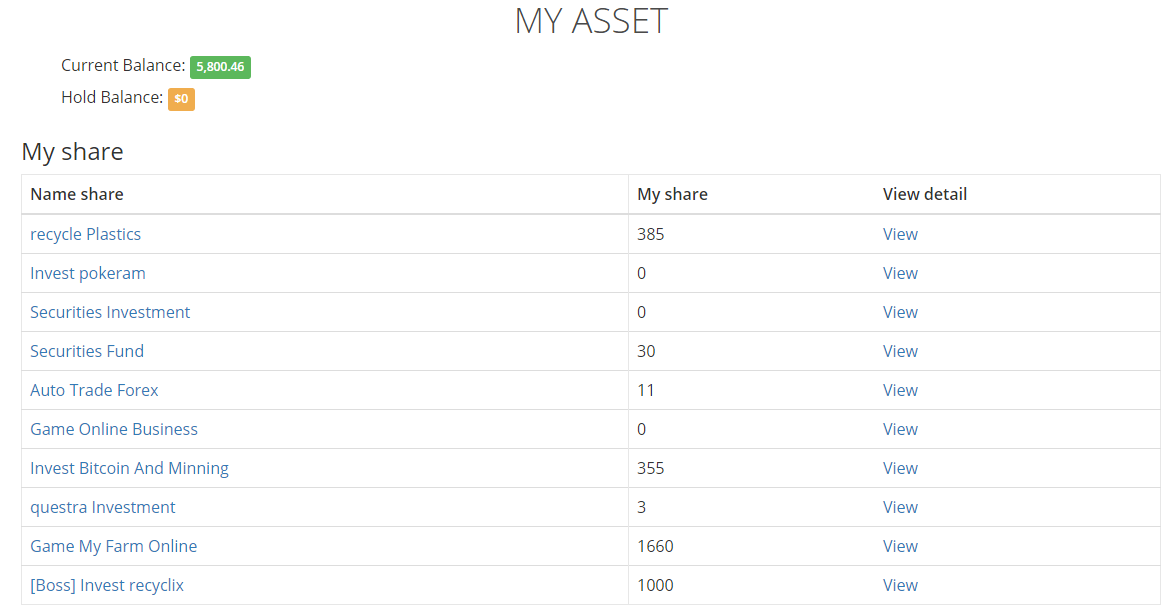View details for Auto Trade Forex
The width and height of the screenshot is (1169, 611).
pyautogui.click(x=900, y=390)
